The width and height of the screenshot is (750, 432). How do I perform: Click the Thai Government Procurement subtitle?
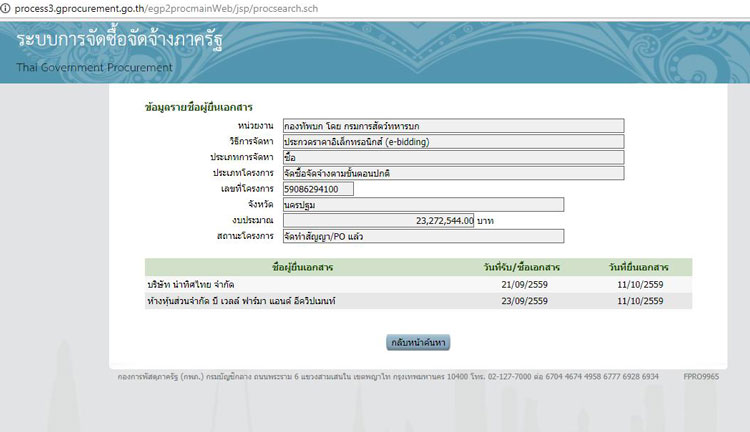click(x=95, y=67)
